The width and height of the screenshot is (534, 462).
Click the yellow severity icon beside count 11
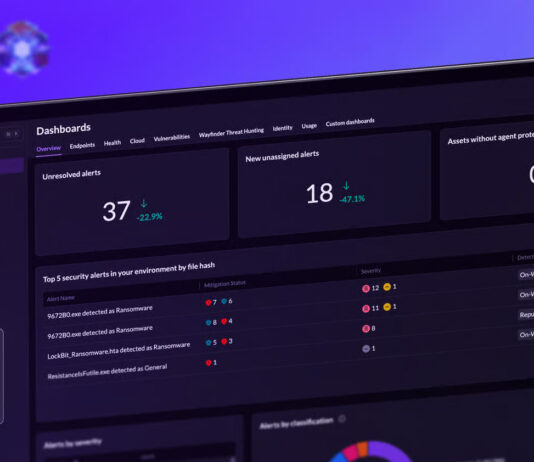pyautogui.click(x=387, y=307)
